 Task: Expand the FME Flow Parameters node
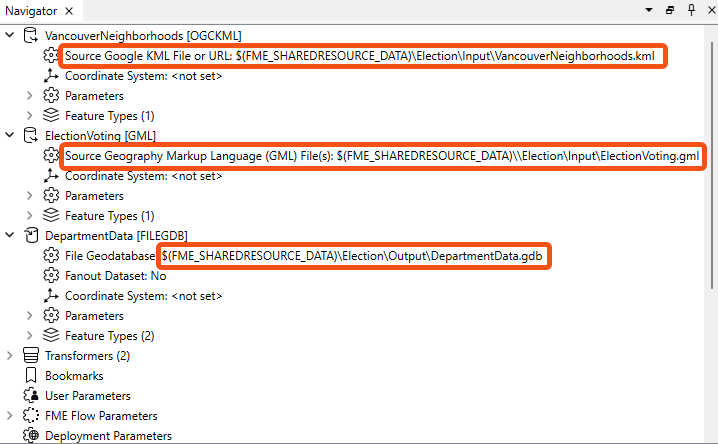click(x=10, y=416)
